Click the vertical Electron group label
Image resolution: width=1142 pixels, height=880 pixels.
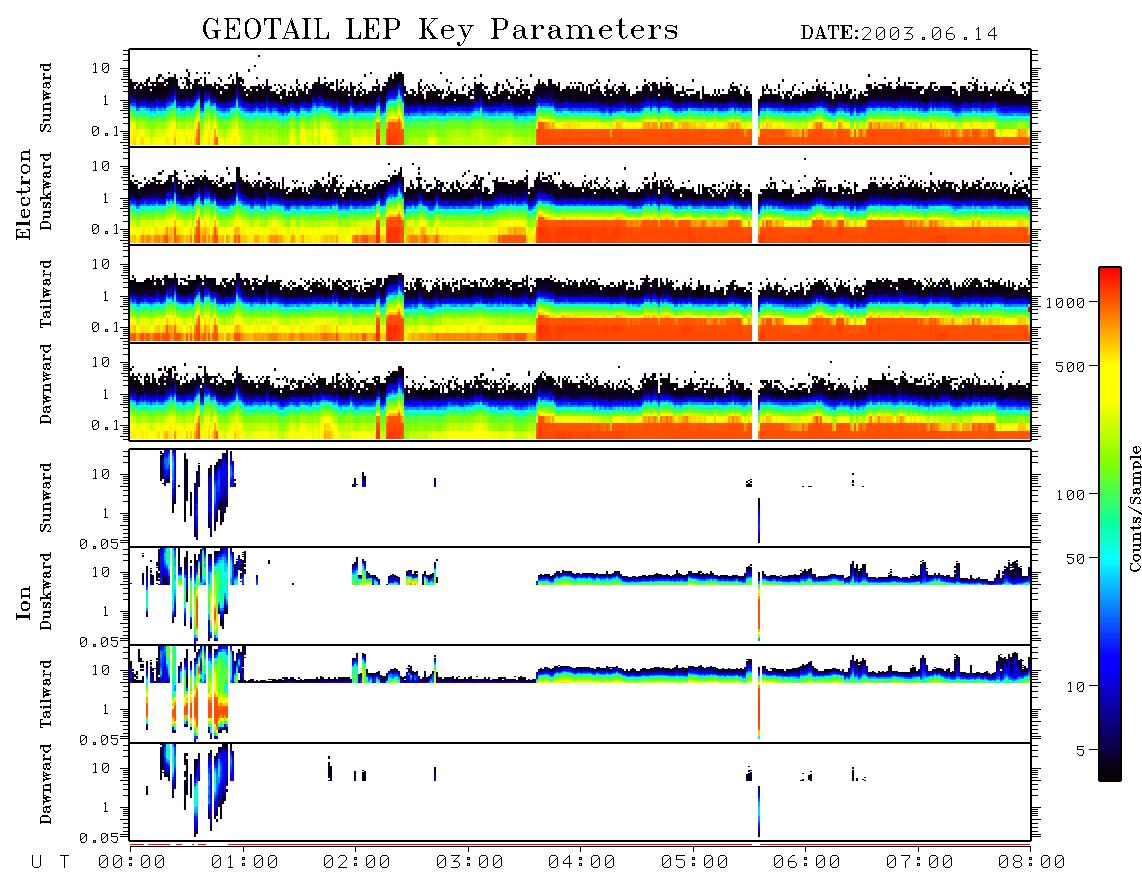click(x=23, y=194)
